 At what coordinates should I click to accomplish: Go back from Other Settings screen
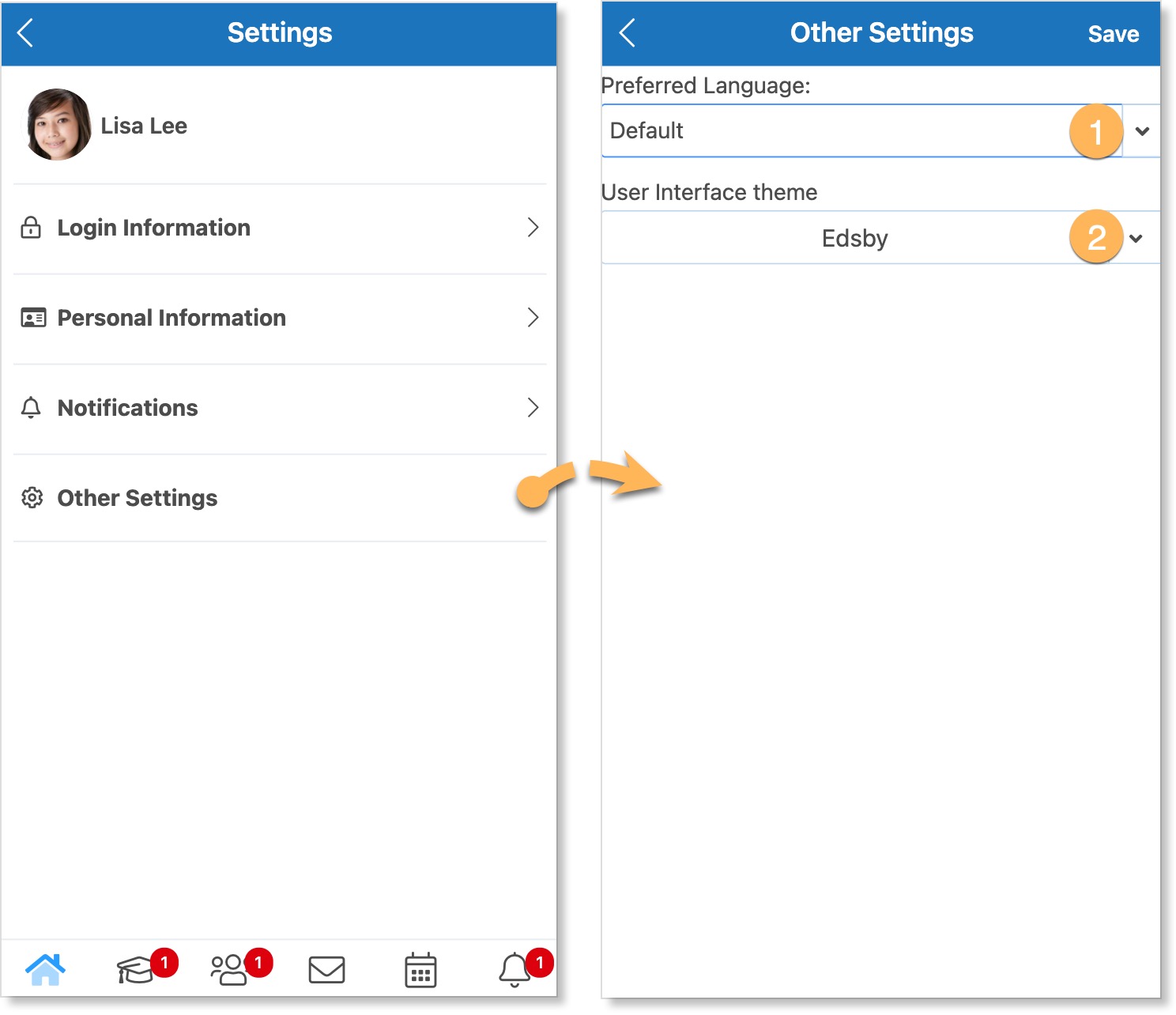[x=628, y=33]
